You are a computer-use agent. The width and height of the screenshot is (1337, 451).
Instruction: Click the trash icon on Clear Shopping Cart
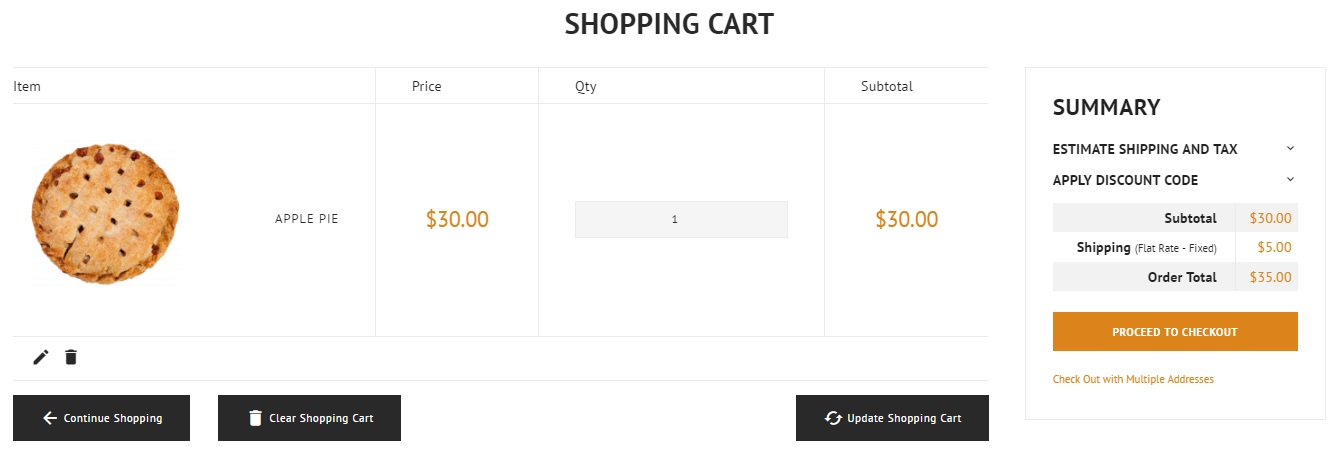click(x=255, y=418)
